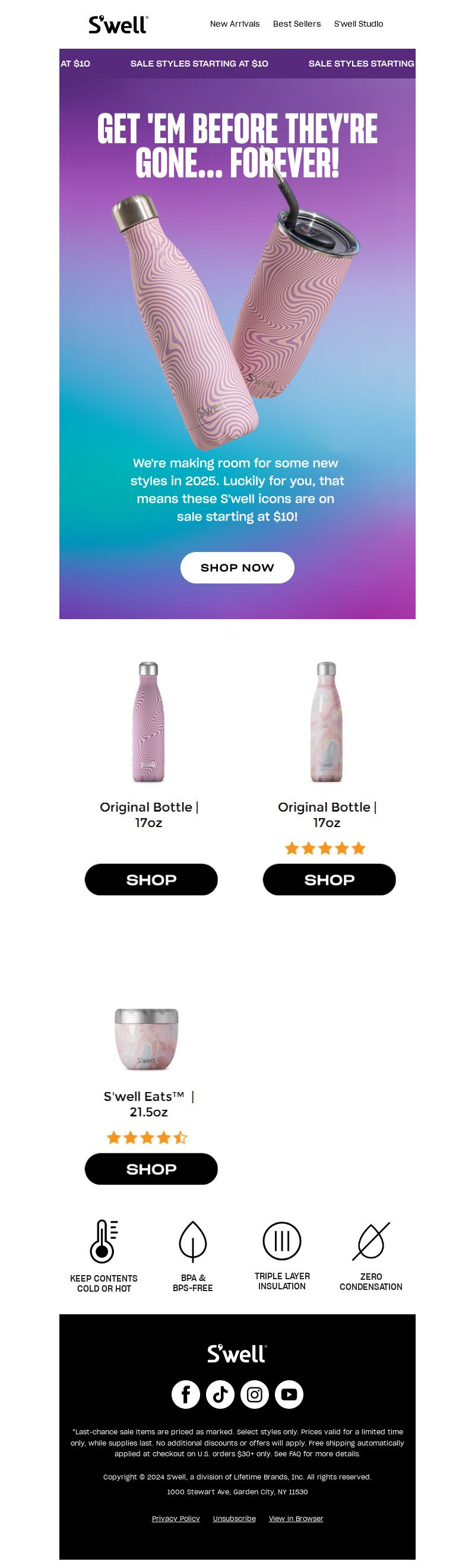
Task: Open the YouTube icon in footer
Action: point(289,1394)
